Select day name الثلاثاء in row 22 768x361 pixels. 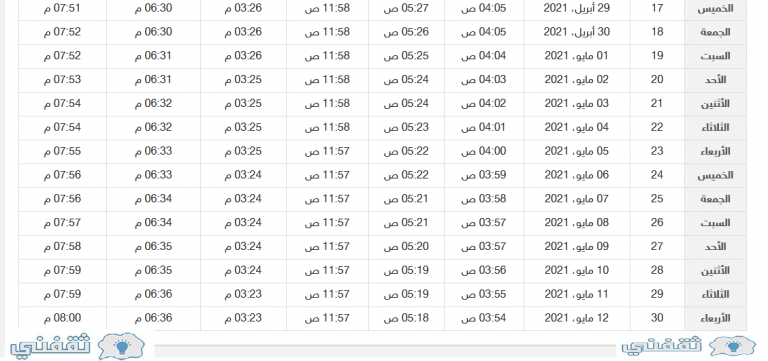tap(715, 127)
